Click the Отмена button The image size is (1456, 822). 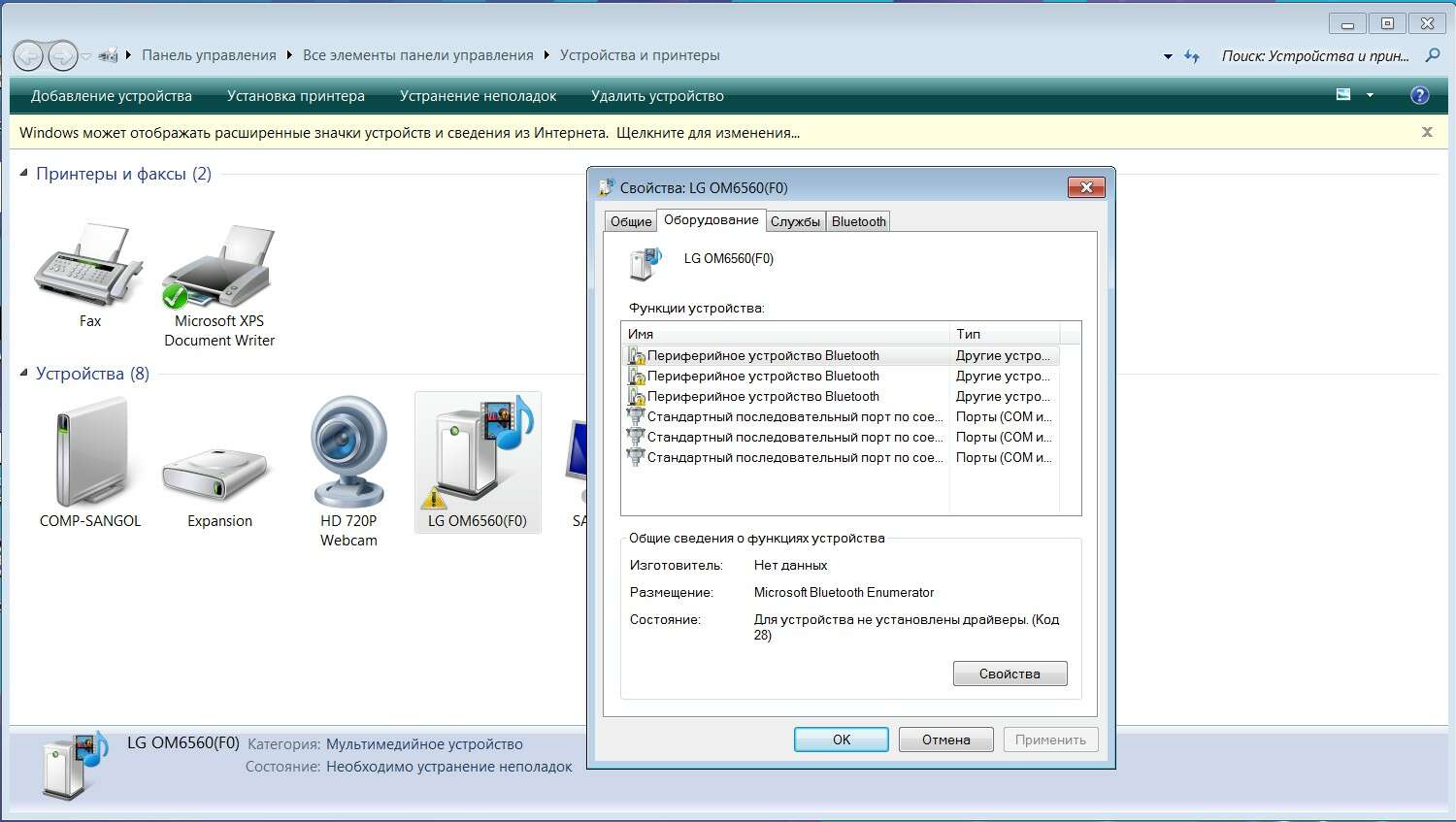pos(946,740)
